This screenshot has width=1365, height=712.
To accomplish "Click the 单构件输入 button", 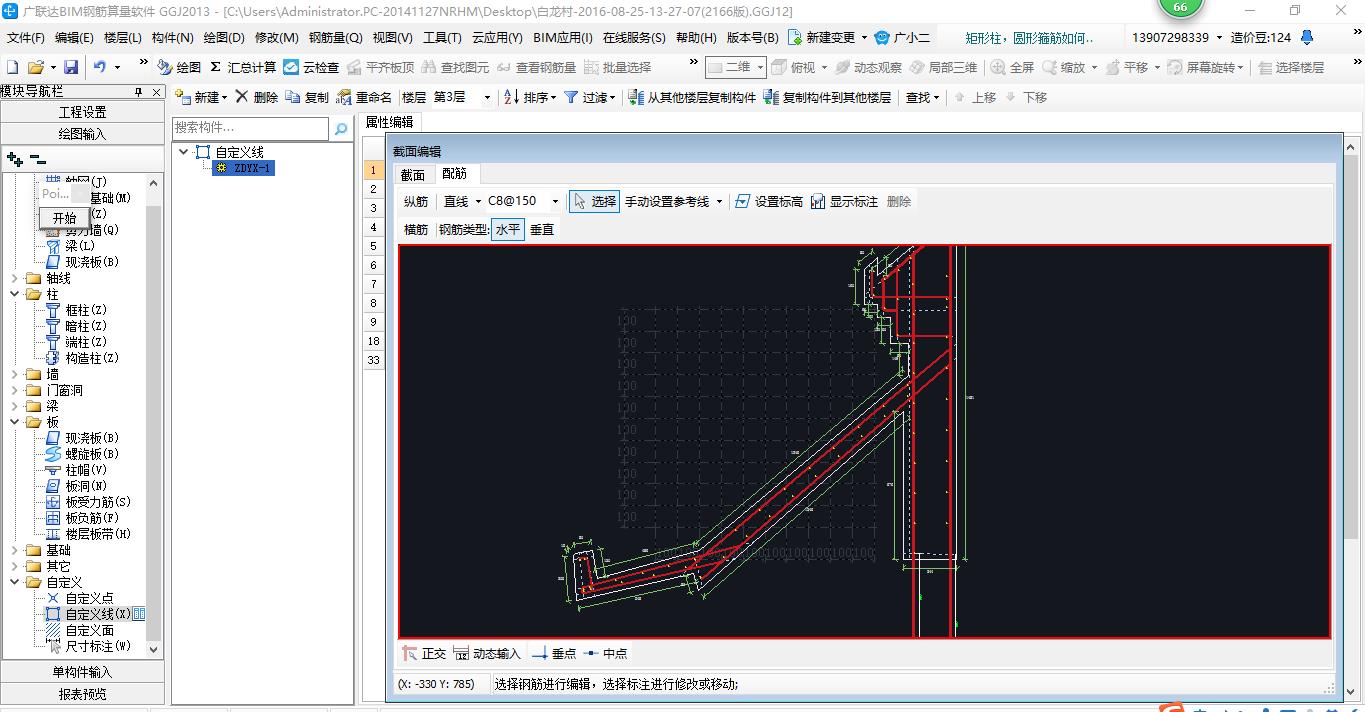I will coord(82,672).
